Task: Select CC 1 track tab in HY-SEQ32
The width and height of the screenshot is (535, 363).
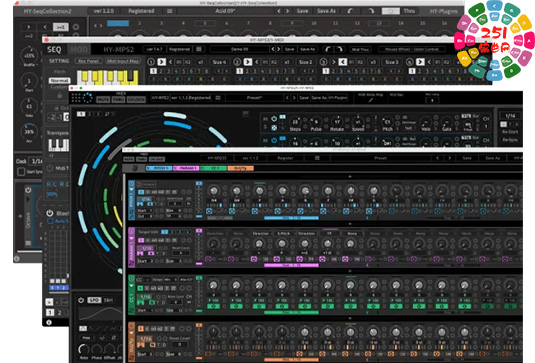Action: coord(214,168)
